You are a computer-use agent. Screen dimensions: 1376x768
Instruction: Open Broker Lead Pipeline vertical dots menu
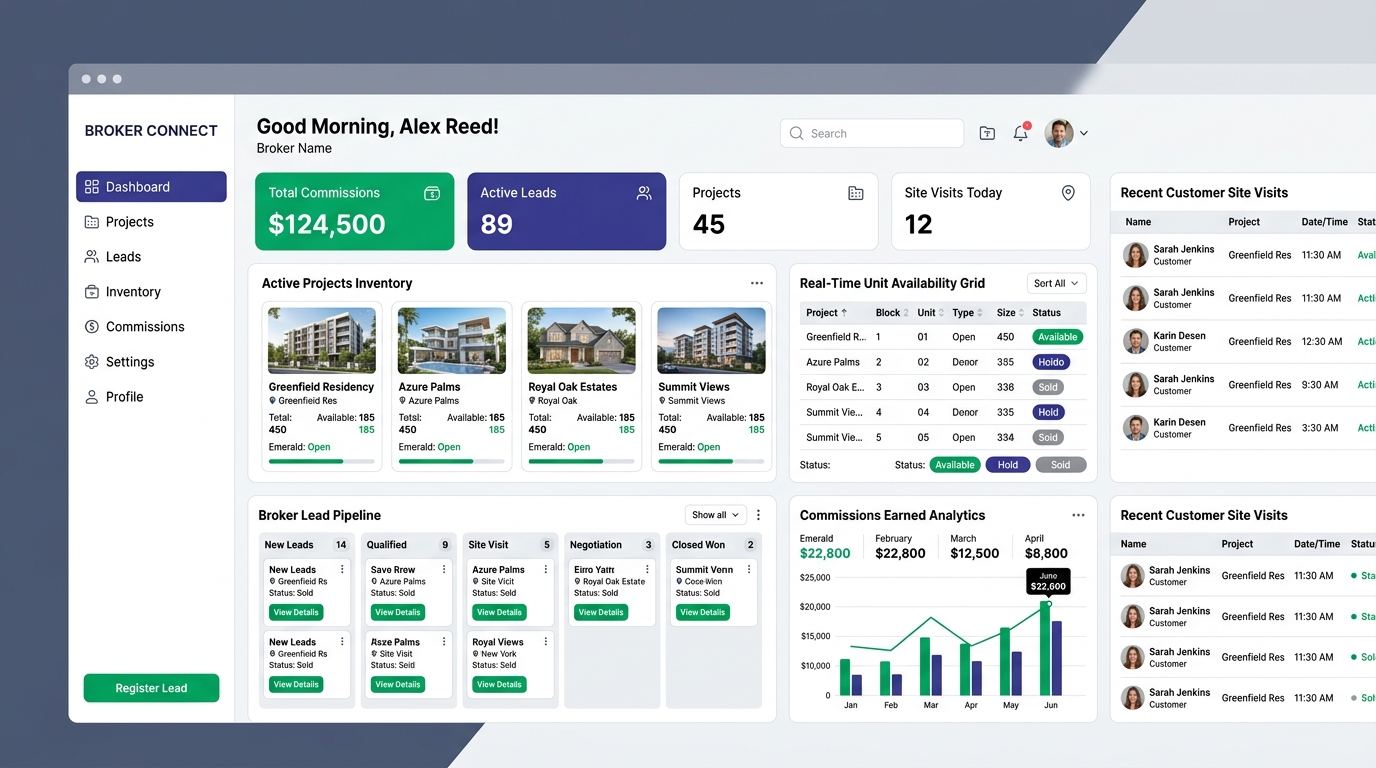[x=758, y=515]
